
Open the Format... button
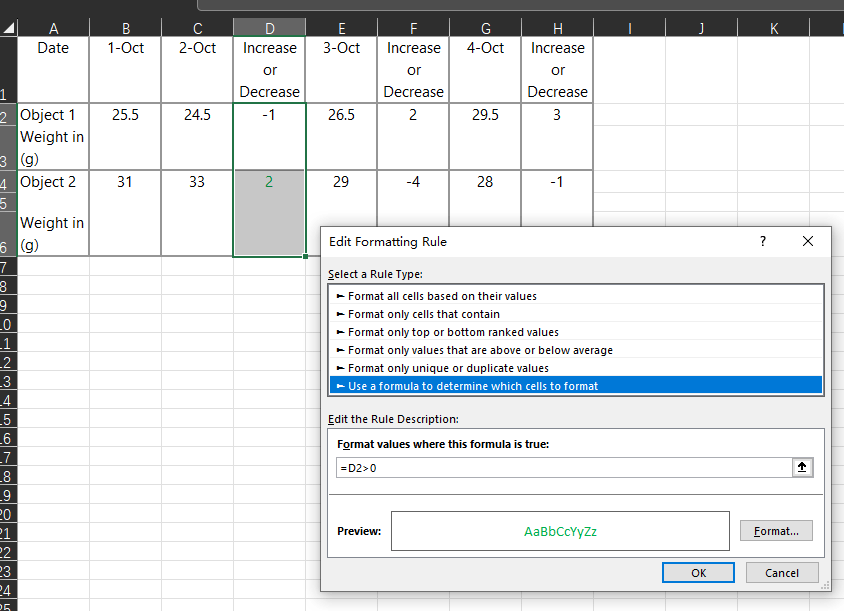pos(776,531)
